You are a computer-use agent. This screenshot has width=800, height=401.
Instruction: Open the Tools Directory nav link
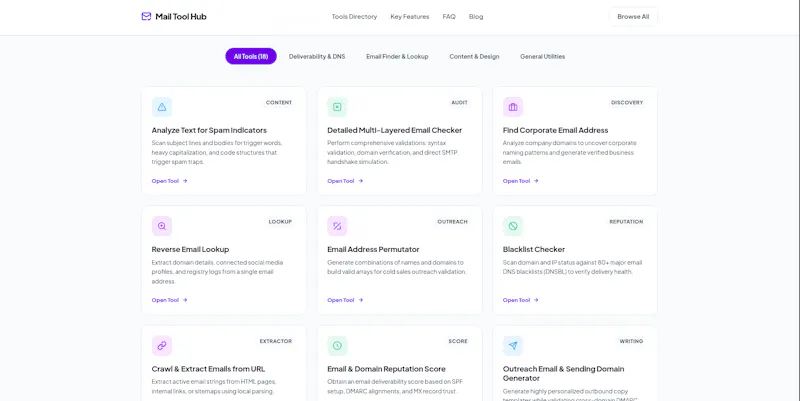tap(354, 17)
